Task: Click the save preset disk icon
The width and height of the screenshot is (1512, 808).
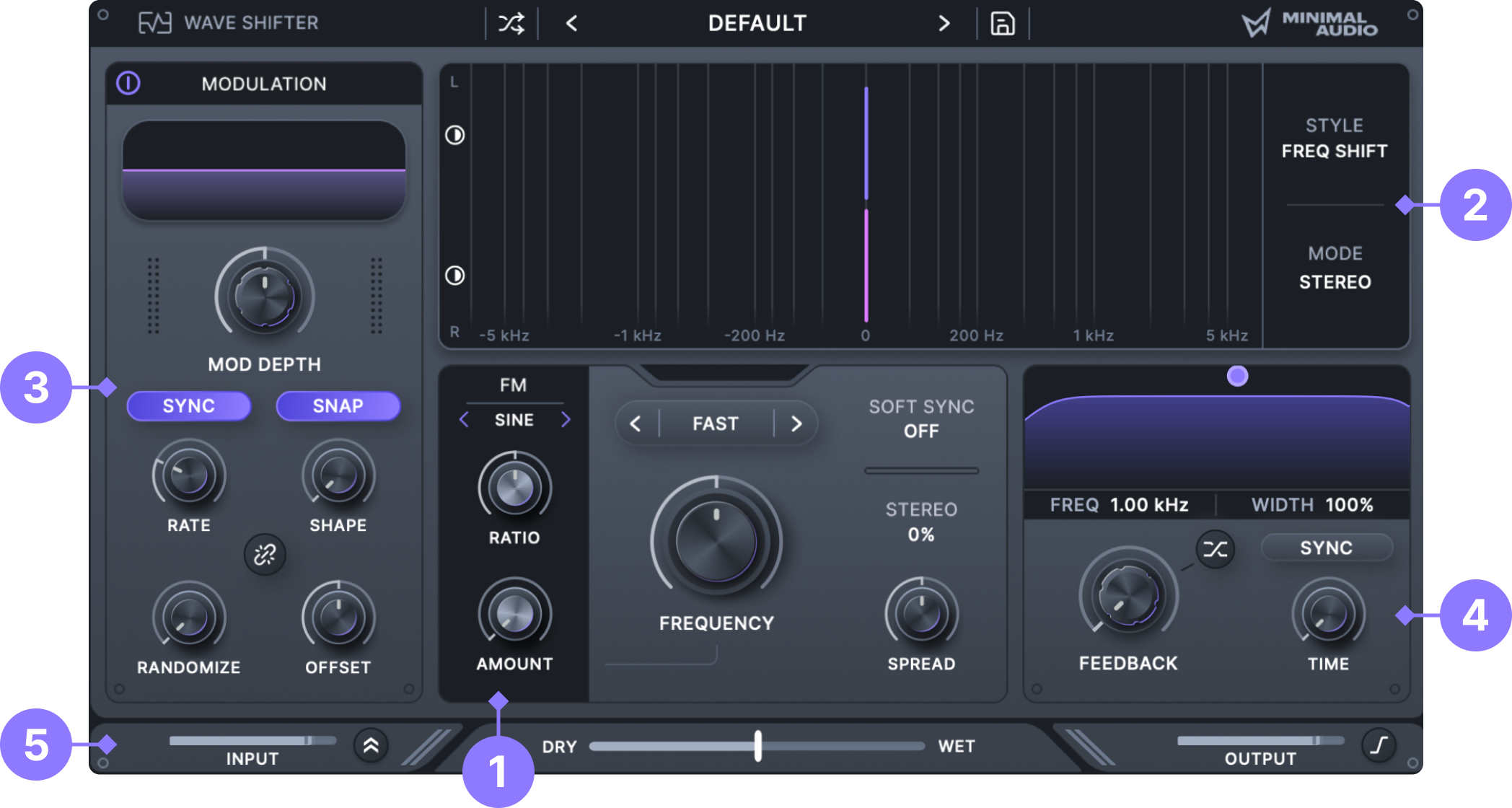Action: [1002, 24]
